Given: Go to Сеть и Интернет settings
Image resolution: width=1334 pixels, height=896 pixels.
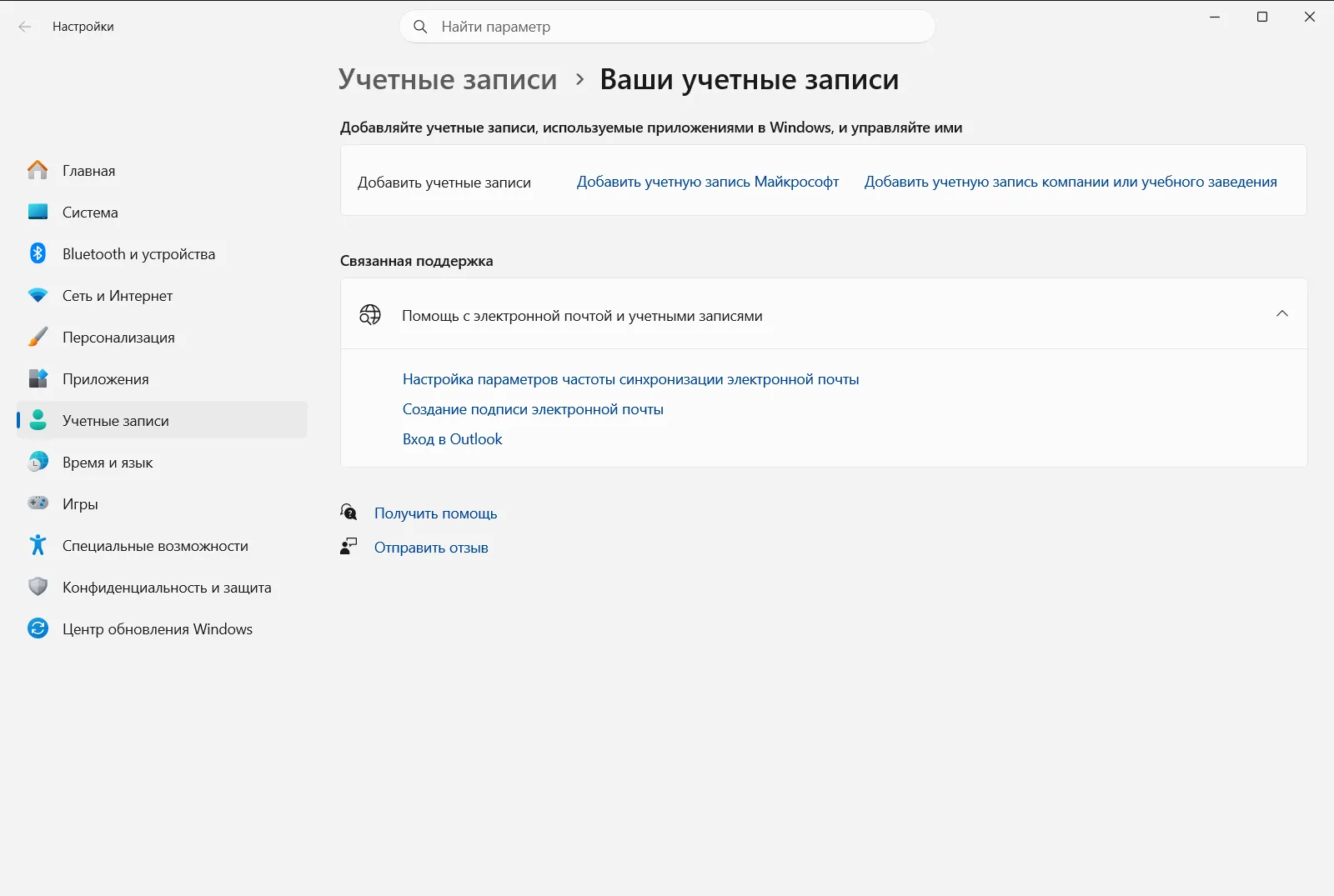Looking at the screenshot, I should (x=163, y=295).
